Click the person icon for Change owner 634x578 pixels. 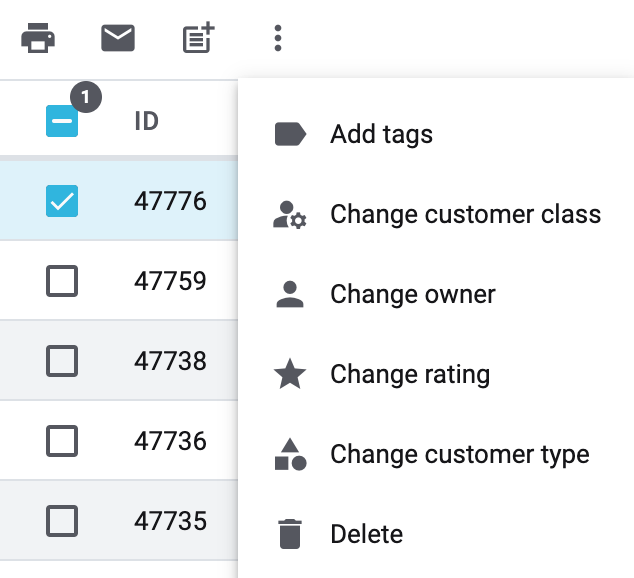pos(290,294)
